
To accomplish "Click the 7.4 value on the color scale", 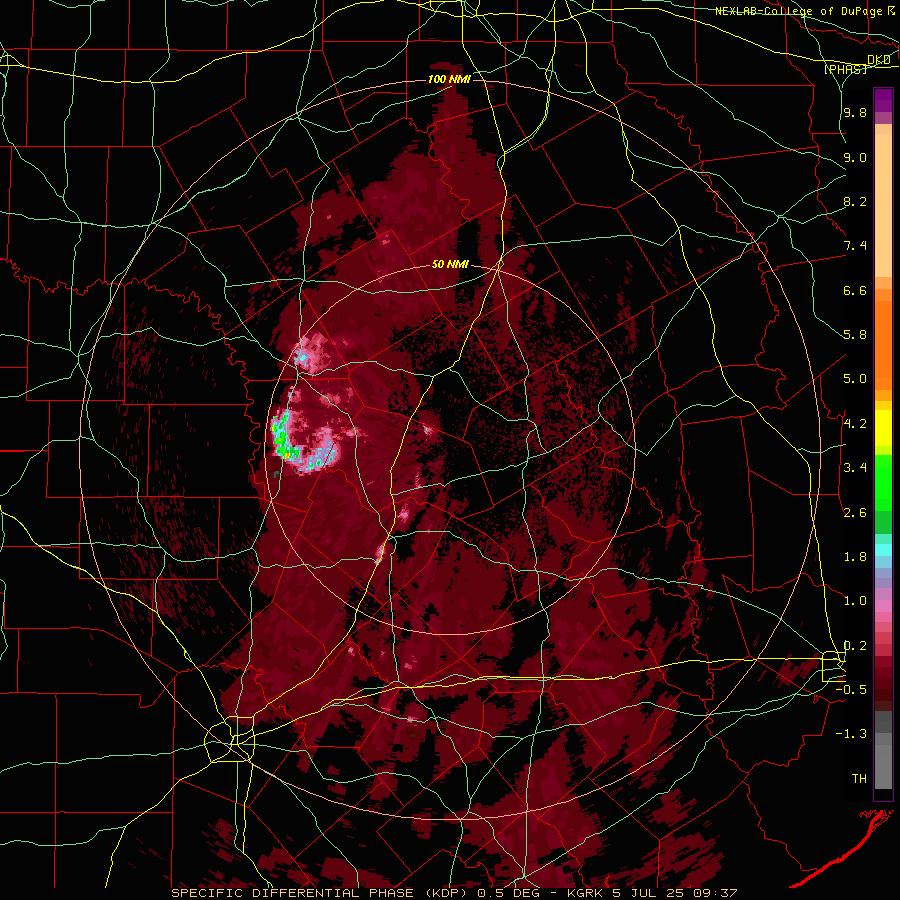I will click(x=855, y=246).
